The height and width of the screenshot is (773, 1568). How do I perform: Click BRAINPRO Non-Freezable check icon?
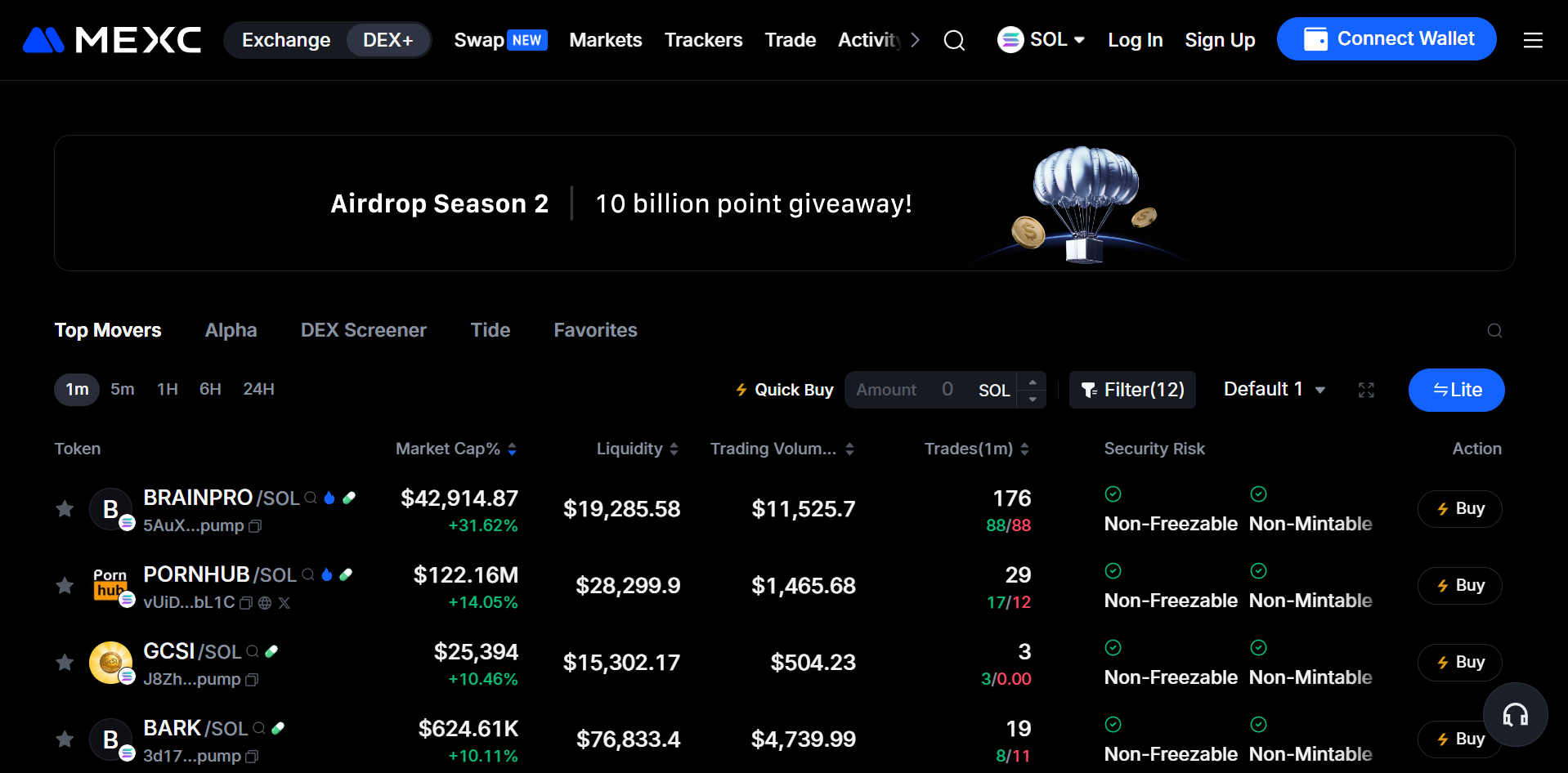pos(1113,494)
